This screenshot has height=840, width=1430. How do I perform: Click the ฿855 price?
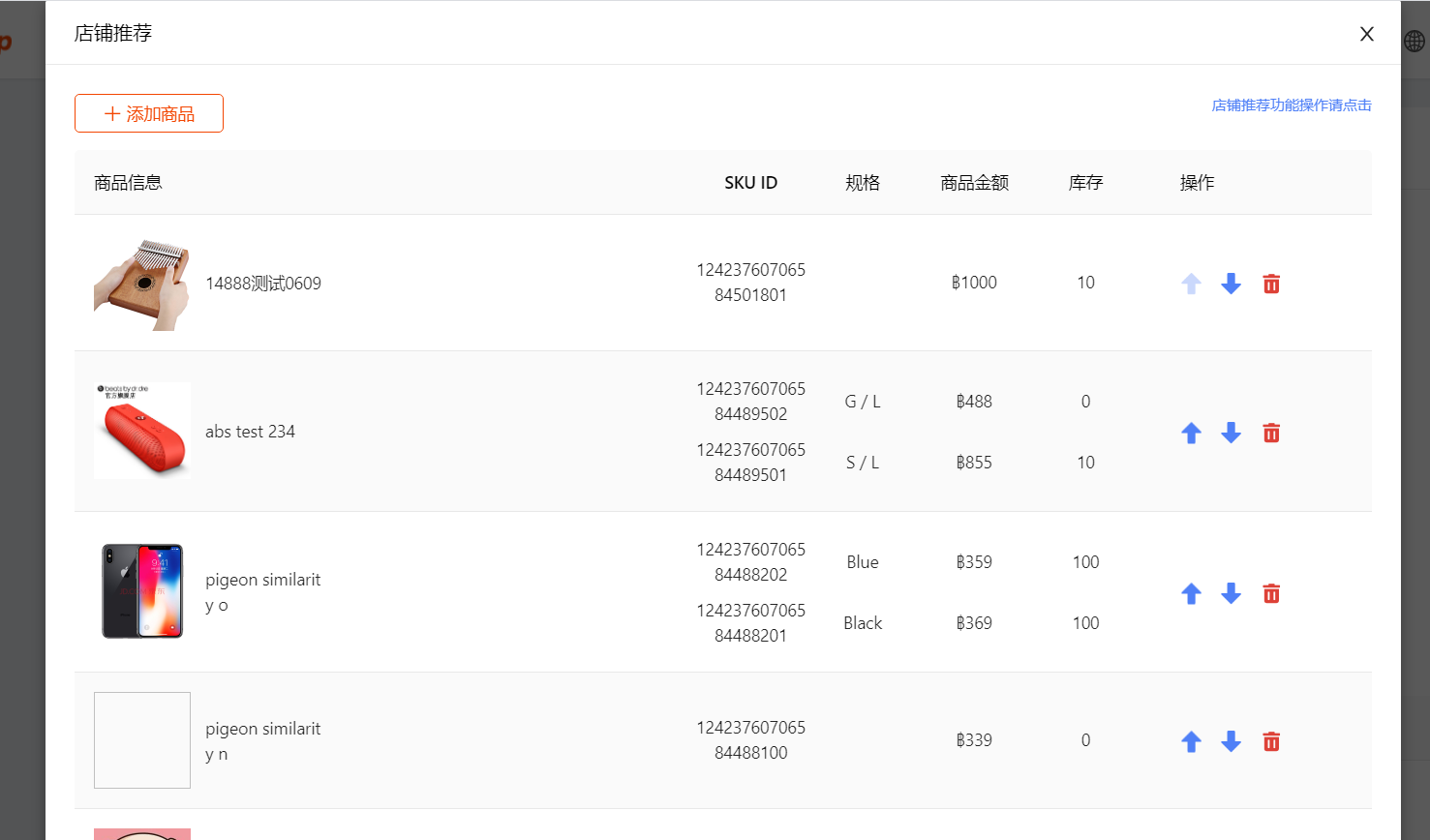pyautogui.click(x=974, y=463)
